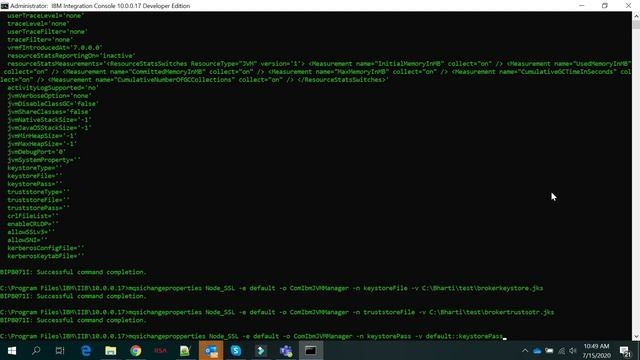Switch to Outlook on the taskbar
The height and width of the screenshot is (360, 640).
tap(211, 351)
